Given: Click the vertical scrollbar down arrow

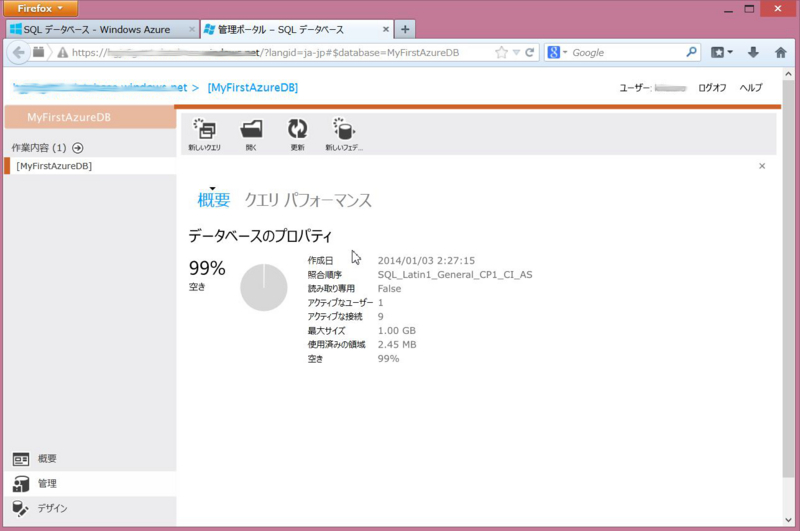Looking at the screenshot, I should click(x=788, y=520).
